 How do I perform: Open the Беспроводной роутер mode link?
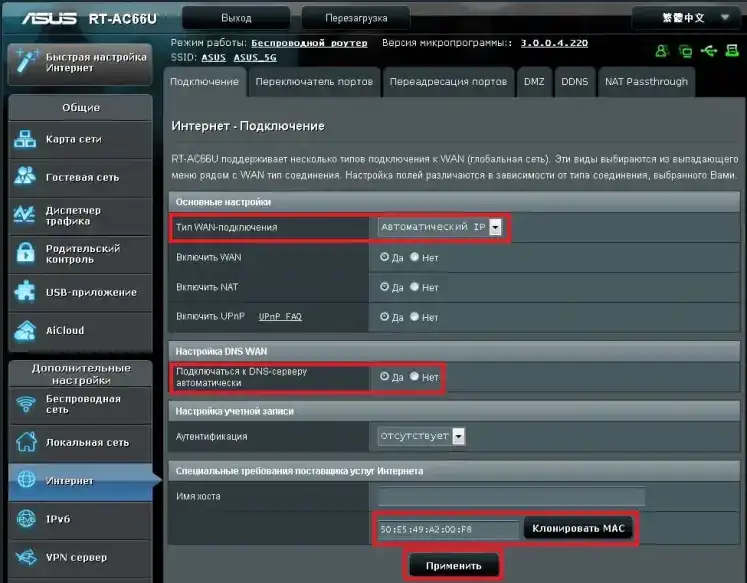click(x=309, y=43)
